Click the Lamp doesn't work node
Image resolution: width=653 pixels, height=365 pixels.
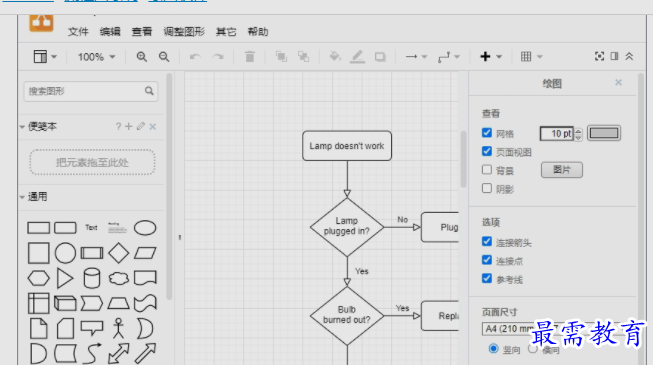347,146
